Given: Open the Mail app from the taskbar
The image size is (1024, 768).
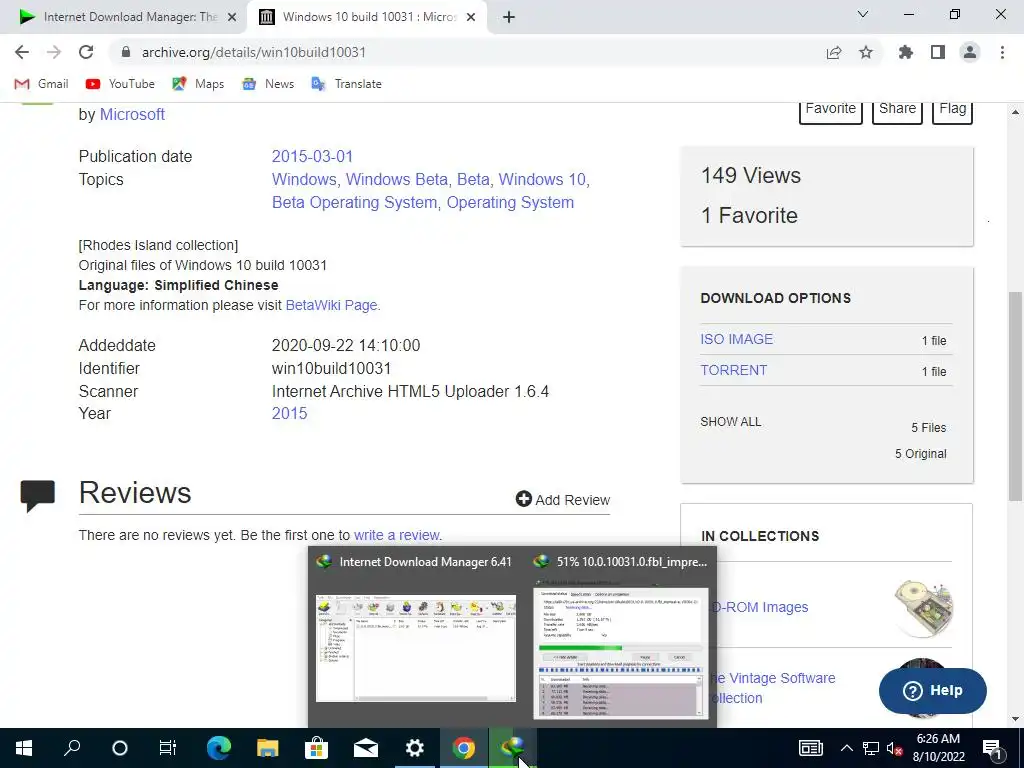Looking at the screenshot, I should click(365, 748).
